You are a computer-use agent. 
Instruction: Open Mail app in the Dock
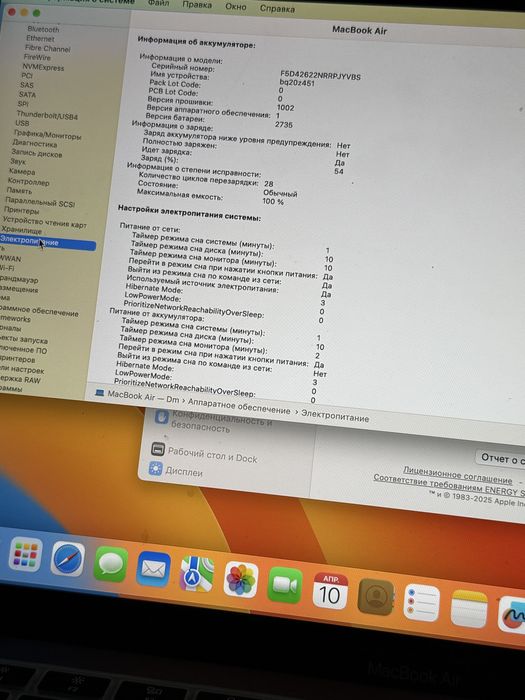tap(153, 569)
